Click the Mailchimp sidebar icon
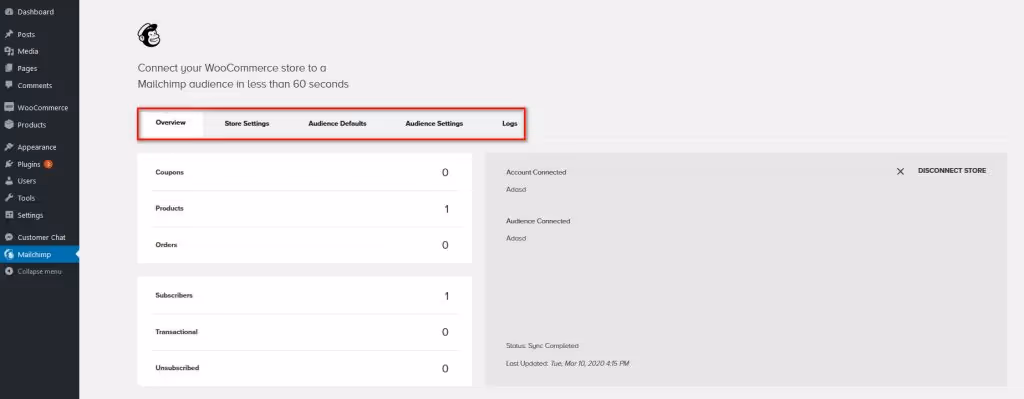Screen dimensions: 1024x399 (x=8, y=254)
